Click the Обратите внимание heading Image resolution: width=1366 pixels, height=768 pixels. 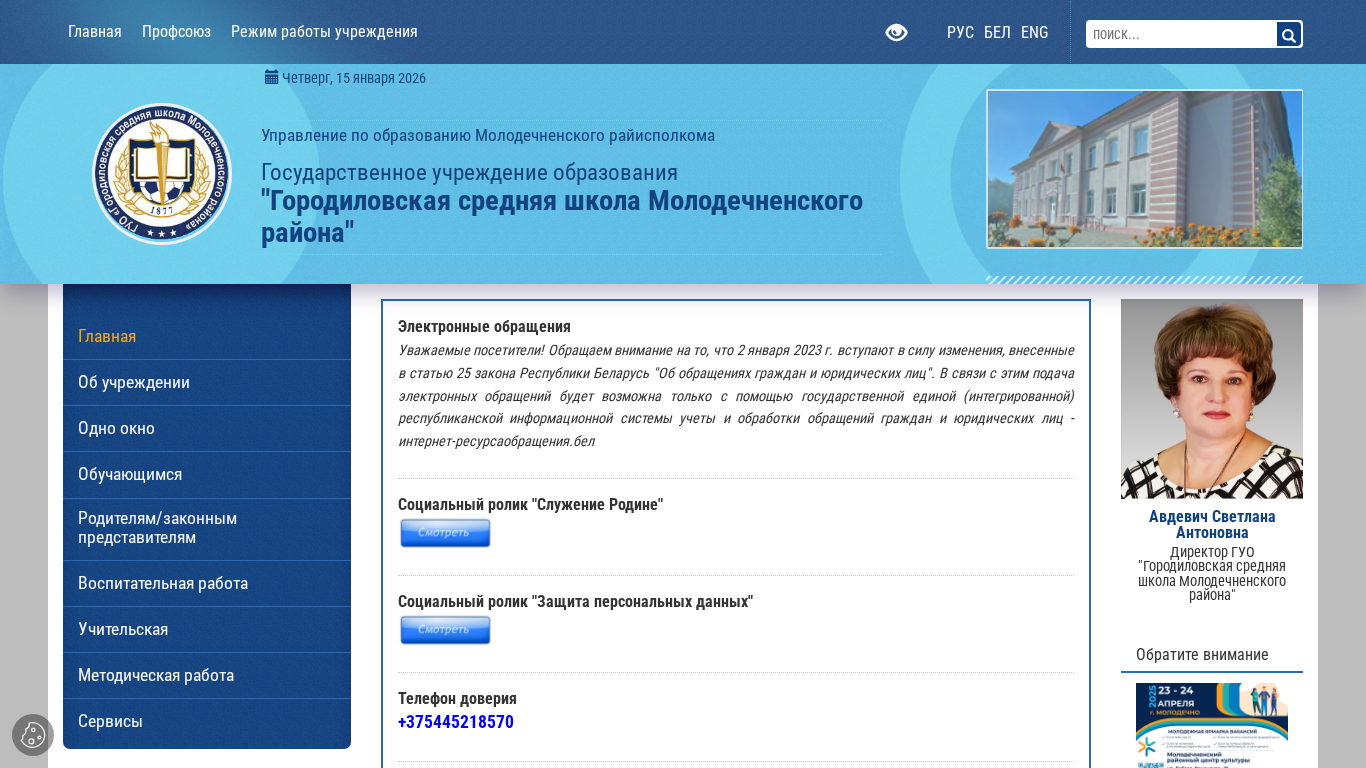(x=1202, y=654)
